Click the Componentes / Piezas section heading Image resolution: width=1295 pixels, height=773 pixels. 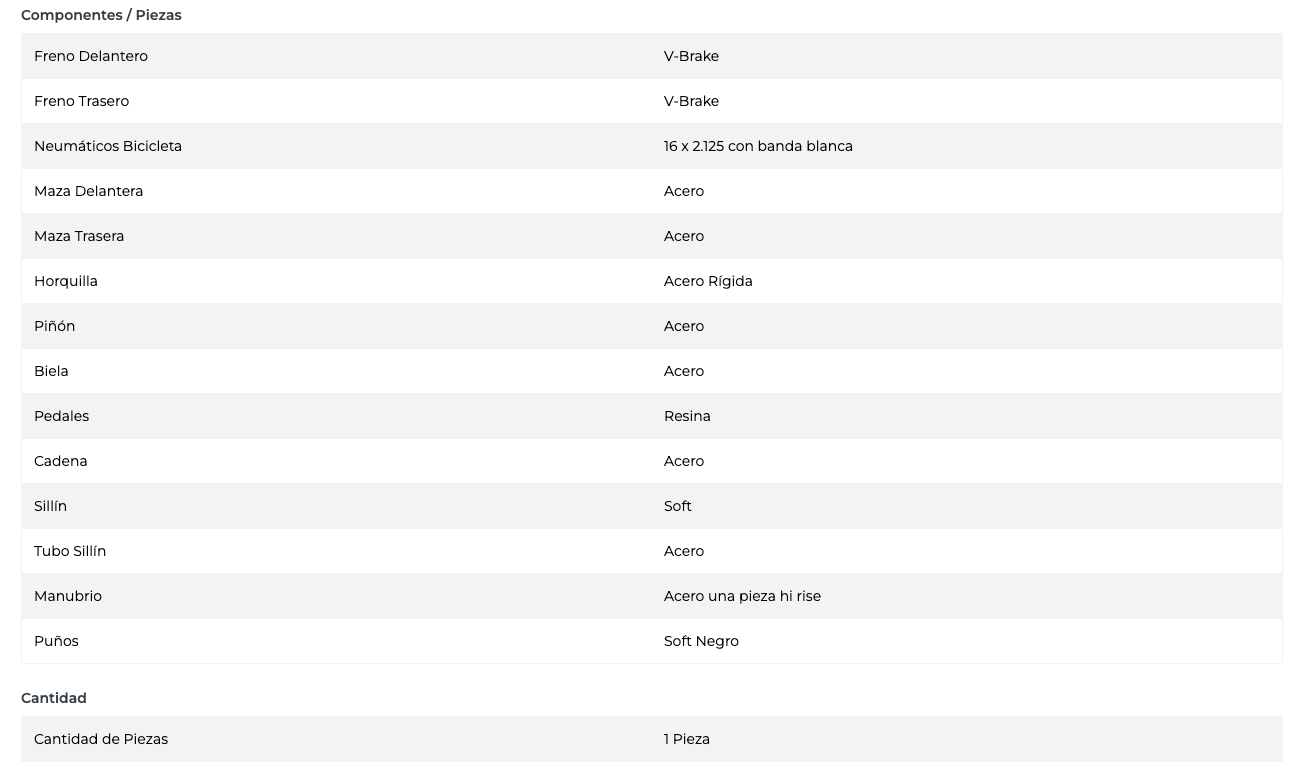101,15
